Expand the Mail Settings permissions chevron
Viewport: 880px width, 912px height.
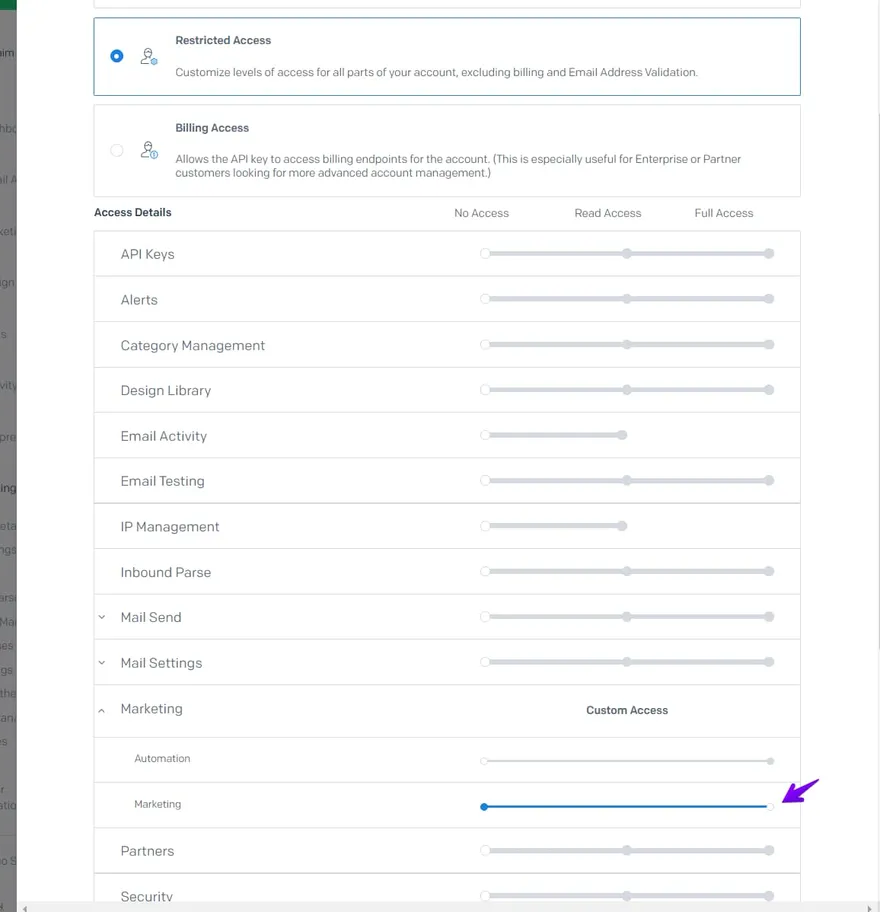coord(102,663)
